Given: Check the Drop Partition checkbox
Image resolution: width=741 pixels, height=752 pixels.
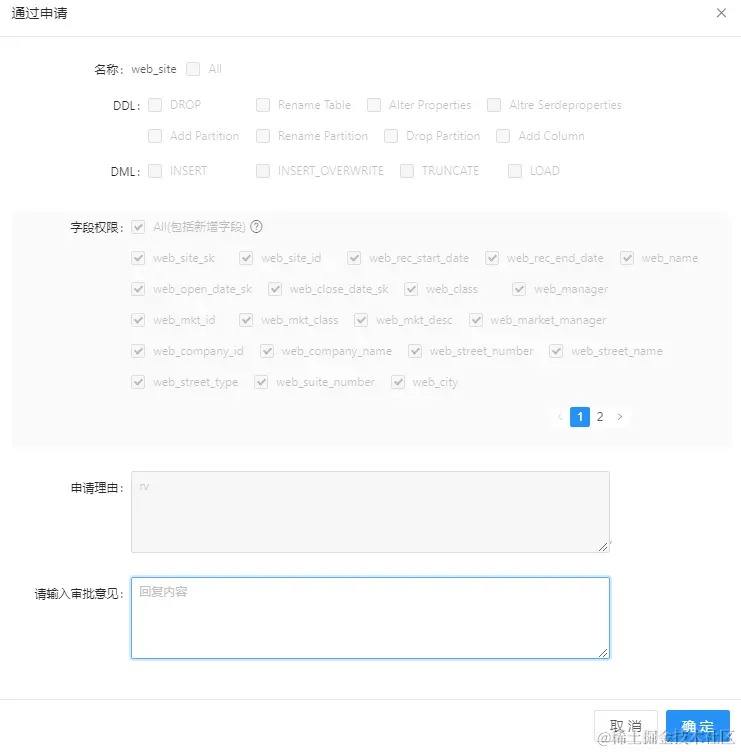Looking at the screenshot, I should (x=391, y=136).
